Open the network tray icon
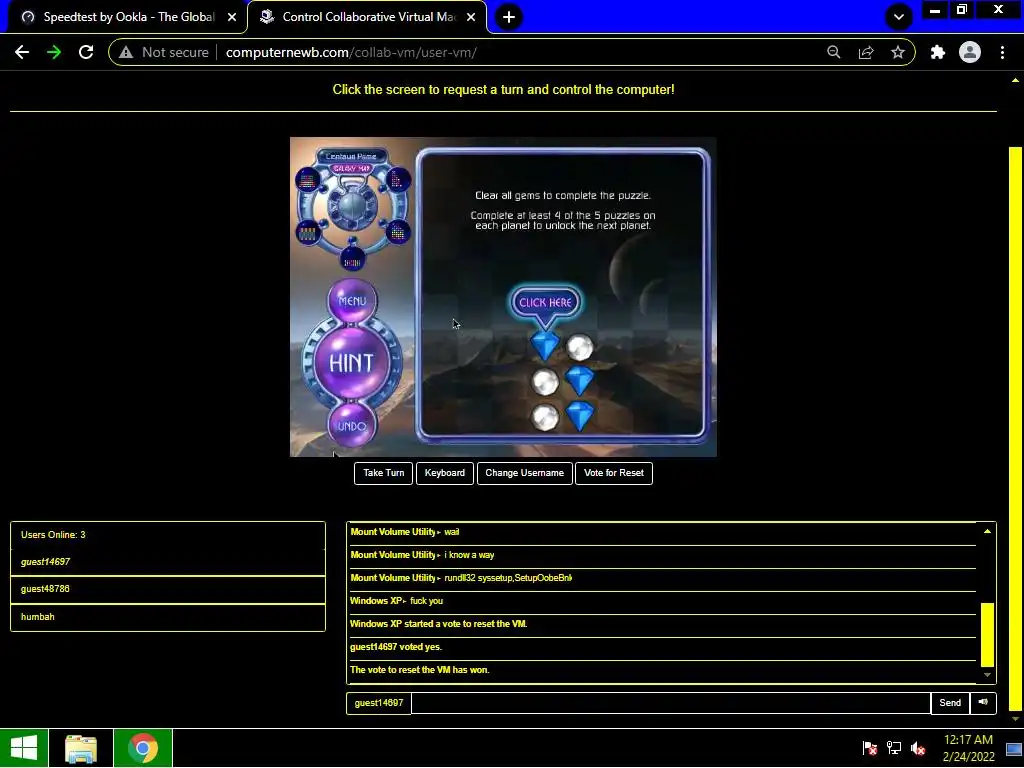 point(894,748)
